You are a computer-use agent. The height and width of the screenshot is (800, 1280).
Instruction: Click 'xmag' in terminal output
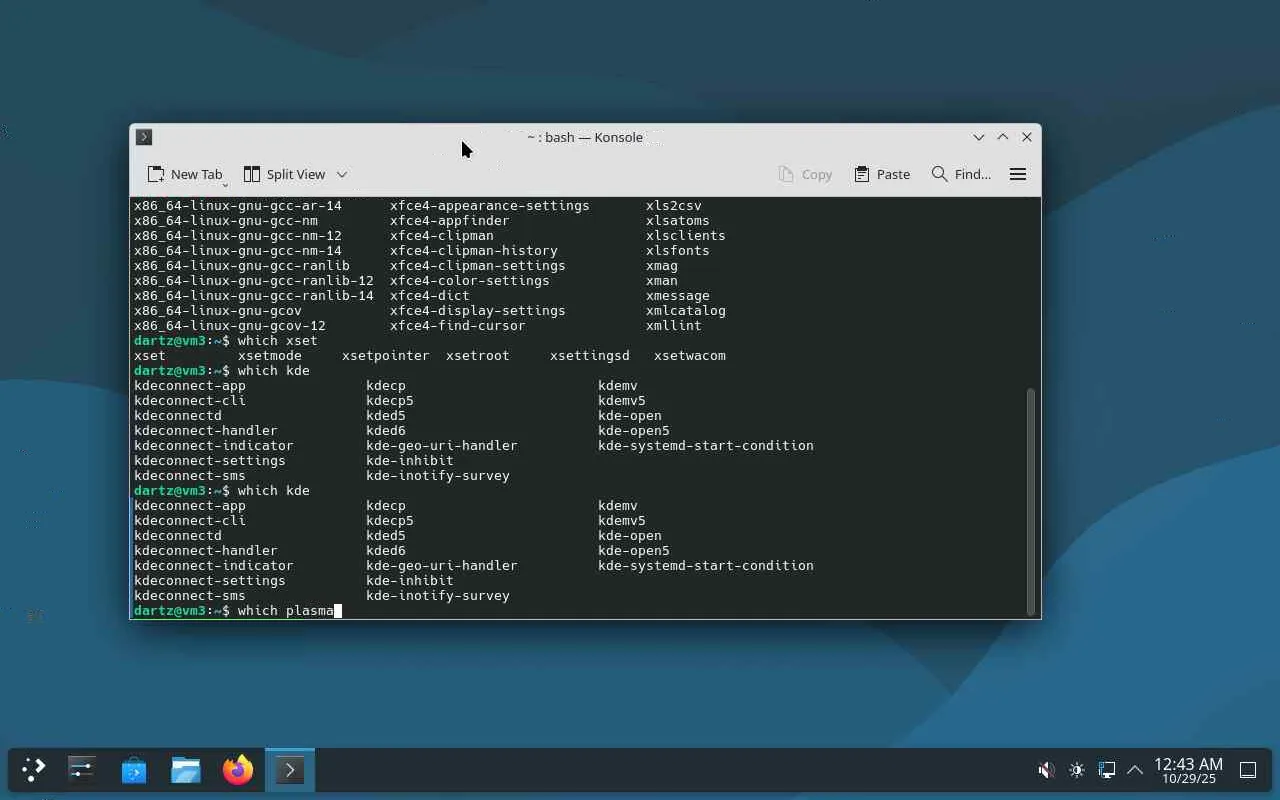[x=662, y=266]
